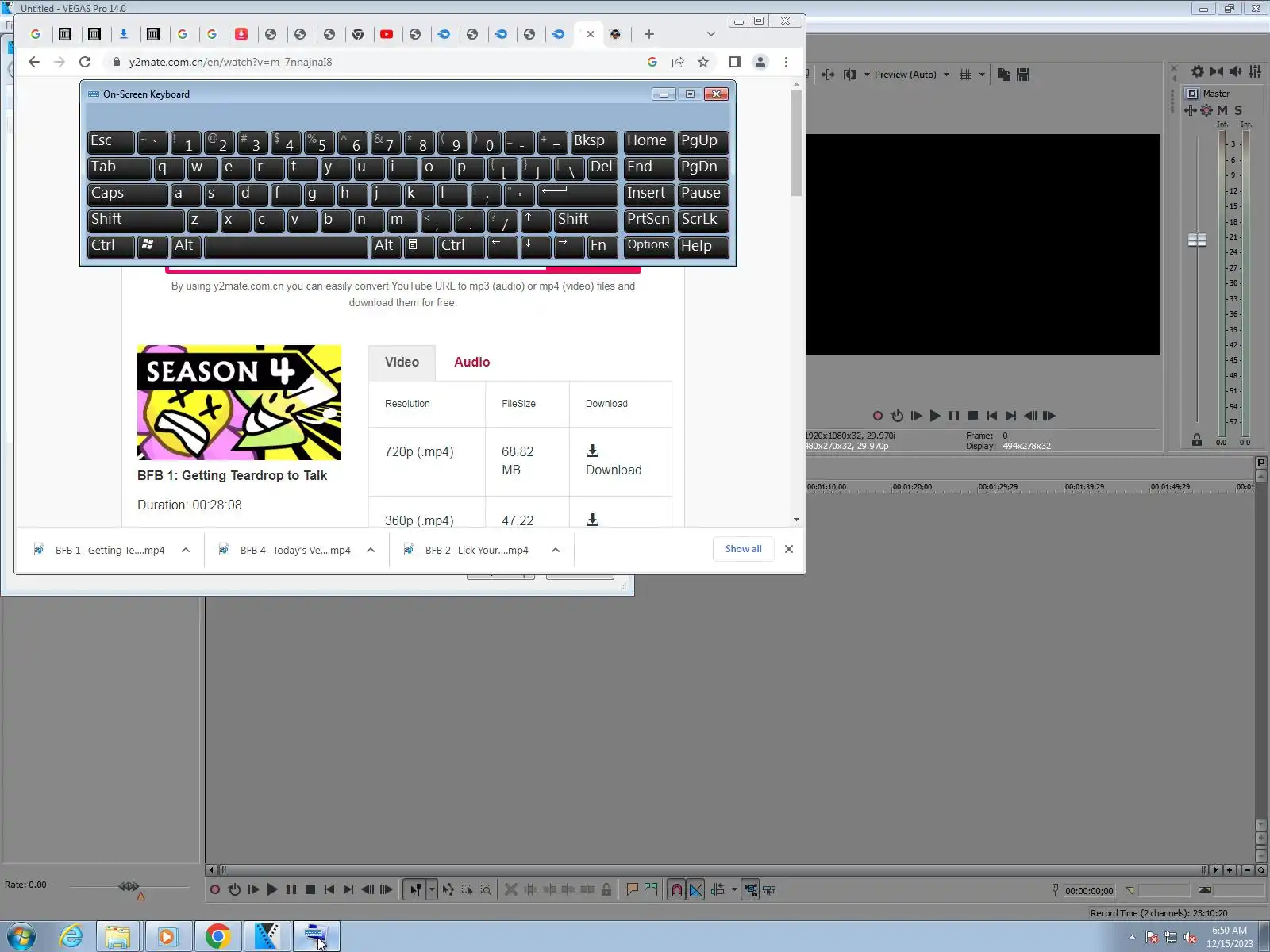Toggle ScrLk on the On-Screen Keyboard

click(x=703, y=220)
